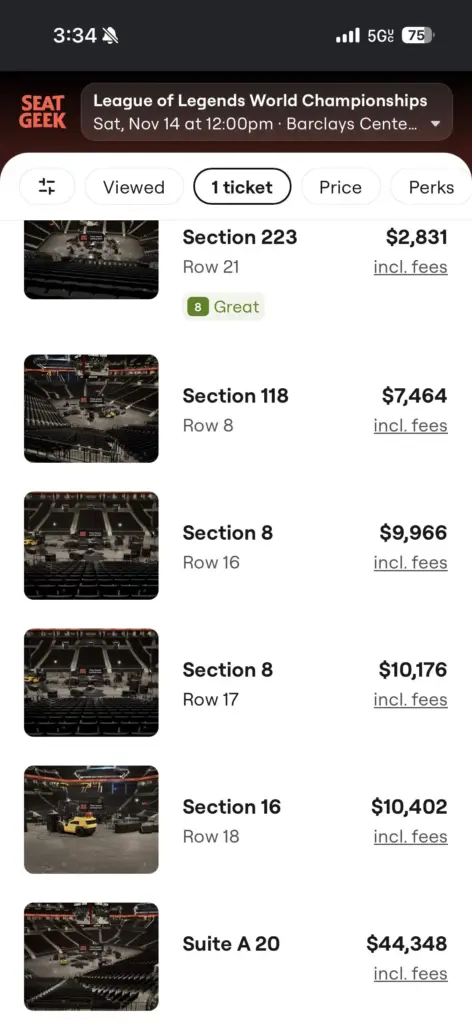Viewport: 472px width, 1024px height.
Task: View the Section 223 seat photo
Action: click(x=91, y=260)
